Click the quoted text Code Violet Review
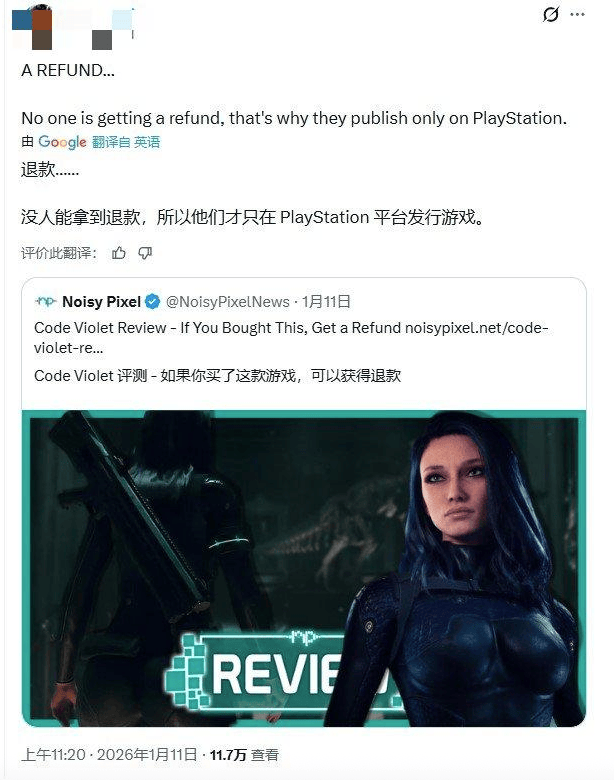Viewport: 614px width, 780px height. click(100, 328)
